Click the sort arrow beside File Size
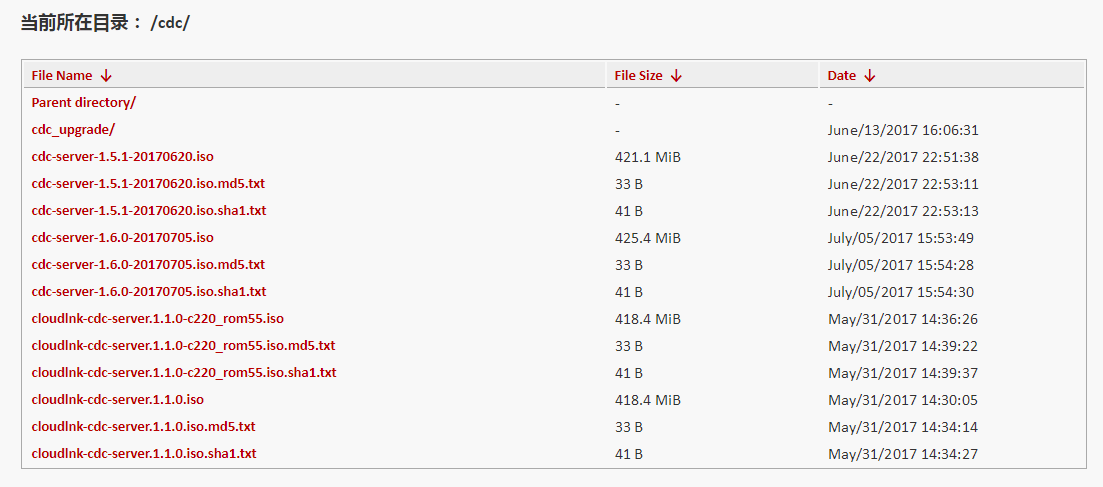Viewport: 1103px width, 487px height. click(676, 76)
